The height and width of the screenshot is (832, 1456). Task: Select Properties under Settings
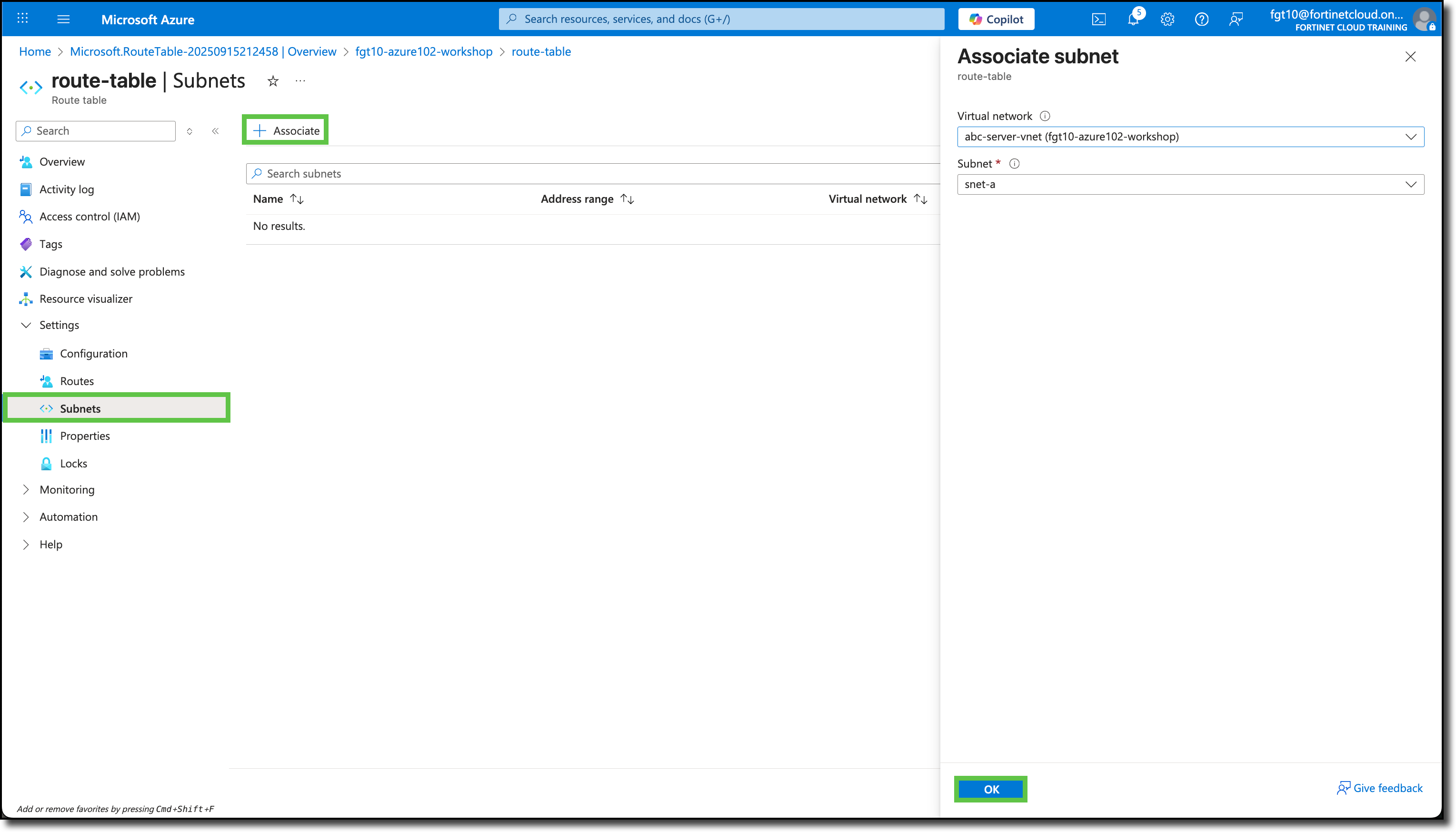pos(85,436)
